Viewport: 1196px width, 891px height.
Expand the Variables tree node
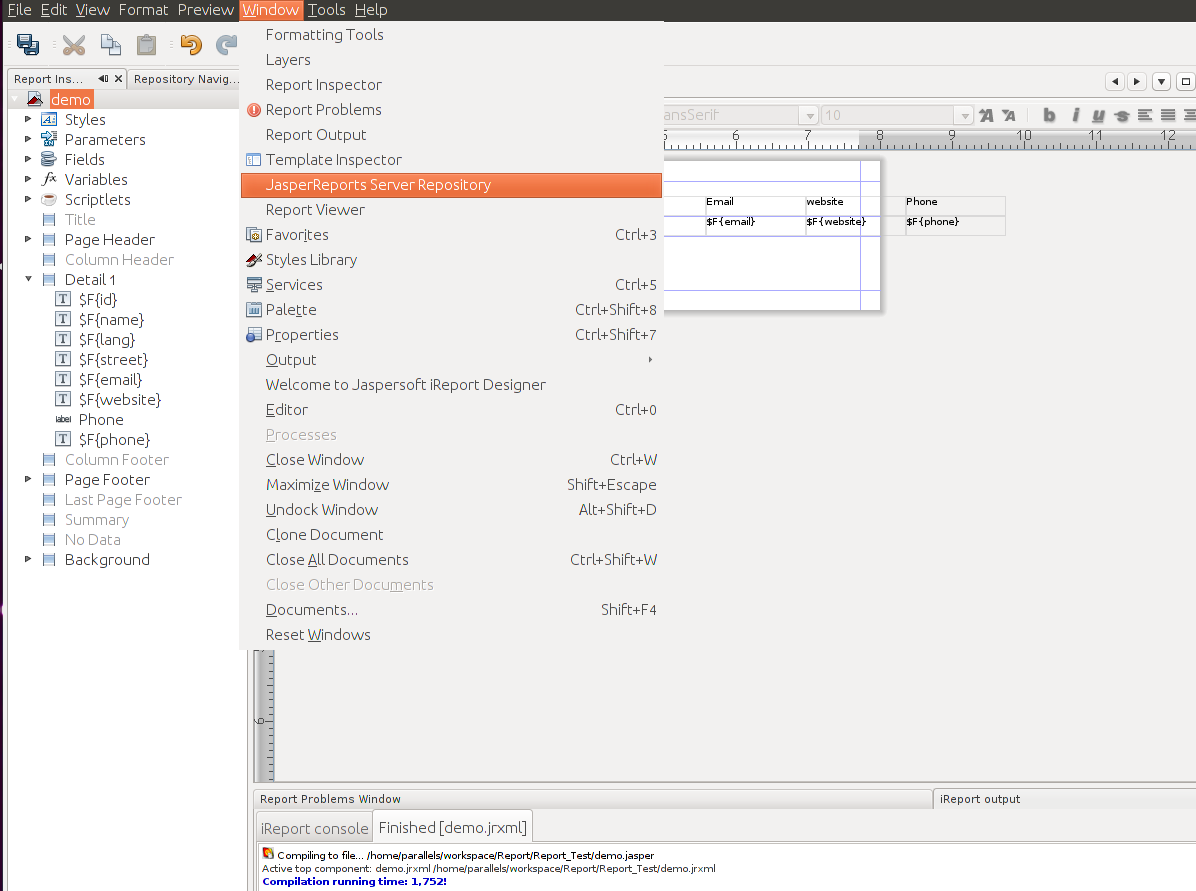click(x=28, y=179)
